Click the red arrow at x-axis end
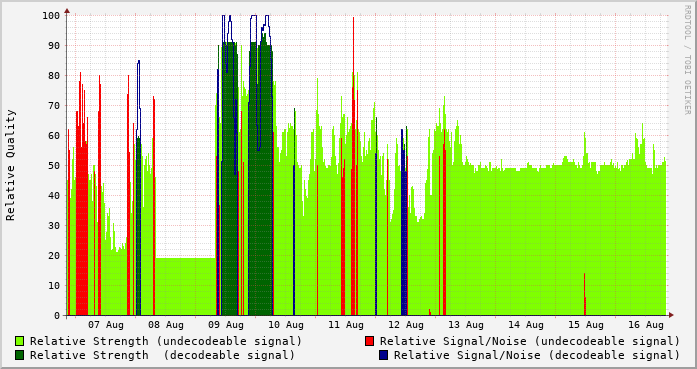This screenshot has width=697, height=369. coord(671,315)
